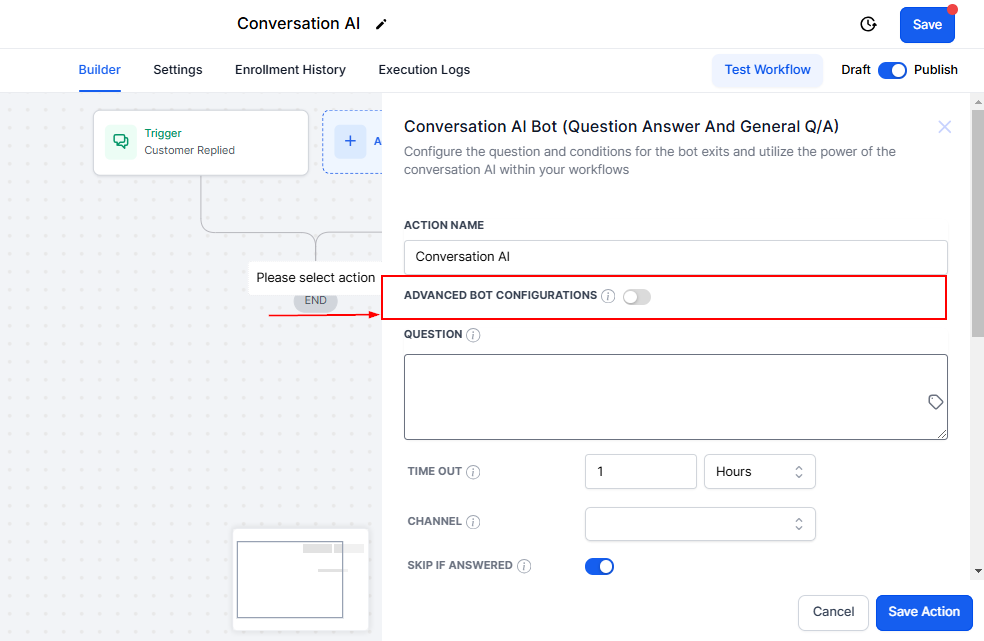The height and width of the screenshot is (641, 984).
Task: Close the Conversation AI Bot panel
Action: [944, 127]
